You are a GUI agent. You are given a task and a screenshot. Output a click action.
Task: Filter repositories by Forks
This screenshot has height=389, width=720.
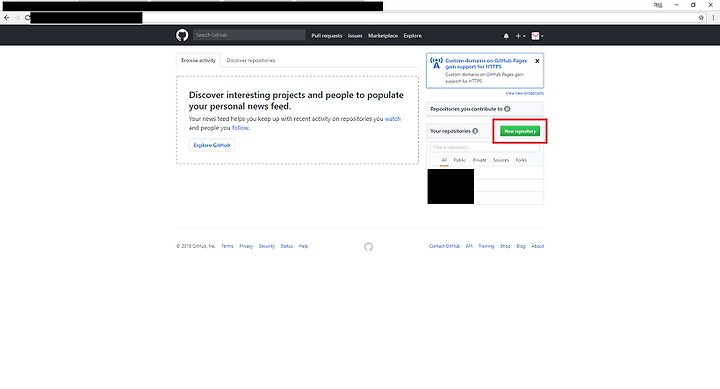[521, 160]
